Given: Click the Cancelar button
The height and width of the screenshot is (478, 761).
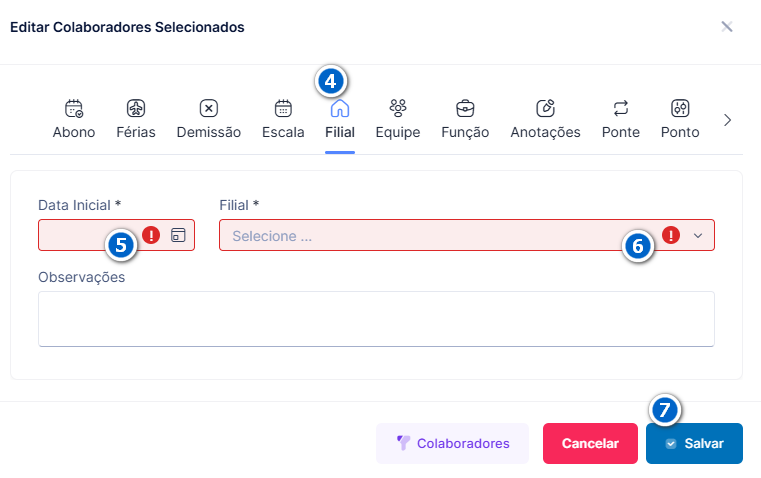Looking at the screenshot, I should pos(590,444).
